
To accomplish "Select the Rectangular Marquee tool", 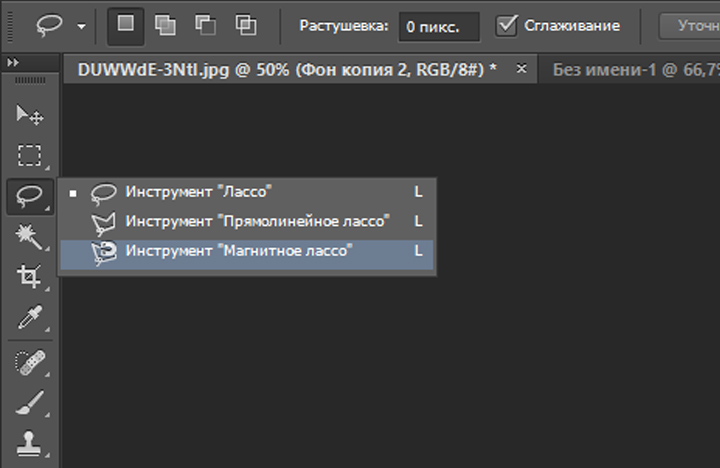I will coord(30,155).
